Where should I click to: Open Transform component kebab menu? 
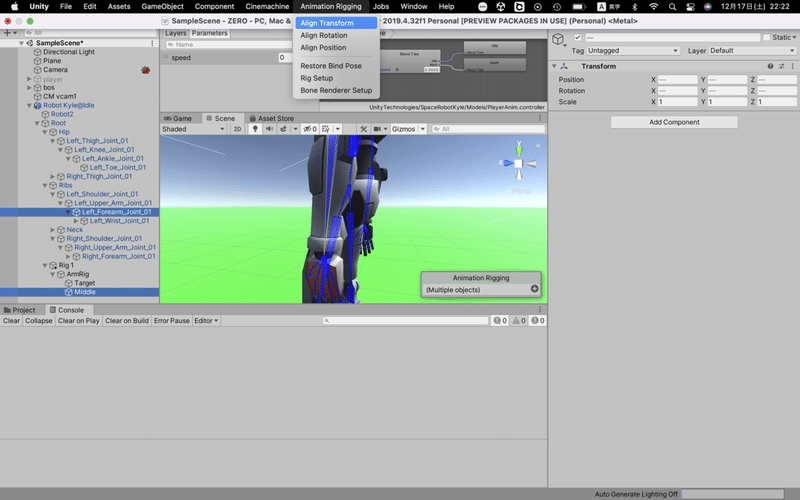click(x=792, y=66)
